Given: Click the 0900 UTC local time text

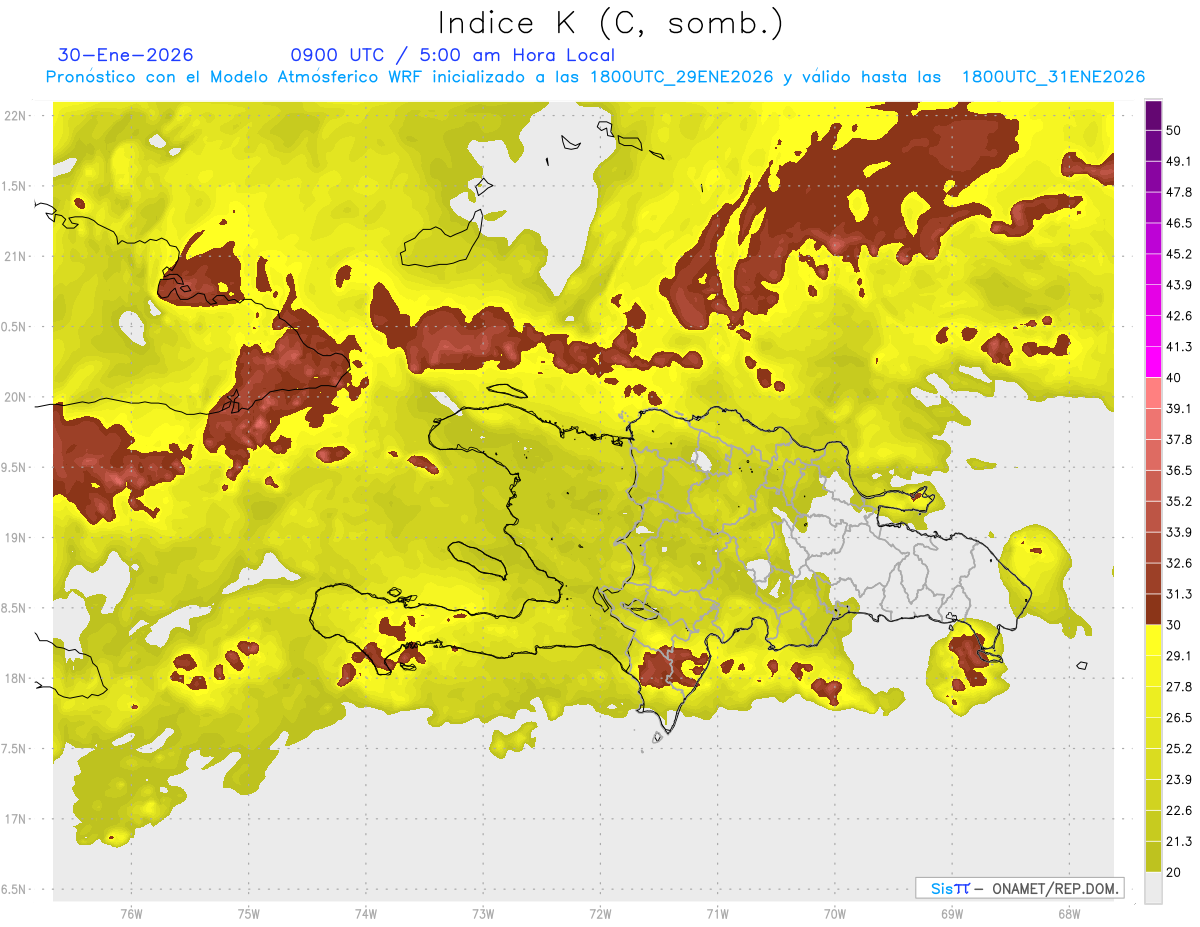Looking at the screenshot, I should 452,55.
